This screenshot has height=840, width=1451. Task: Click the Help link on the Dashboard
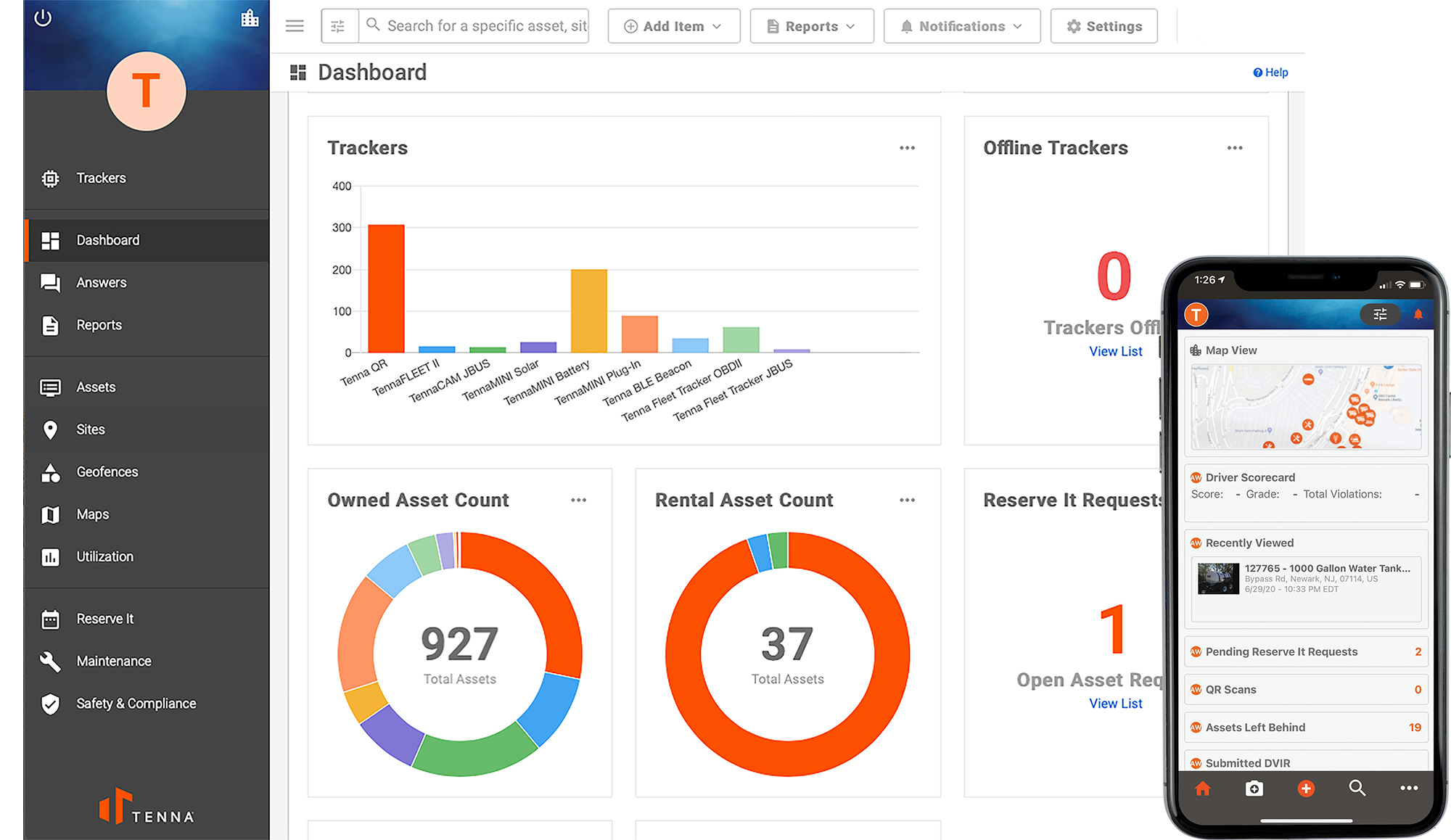tap(1270, 72)
